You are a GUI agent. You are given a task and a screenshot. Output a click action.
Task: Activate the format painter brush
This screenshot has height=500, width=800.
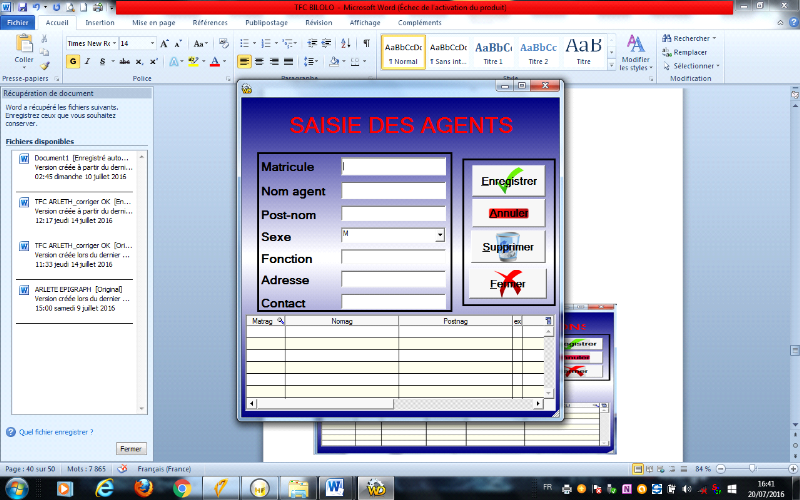(44, 65)
